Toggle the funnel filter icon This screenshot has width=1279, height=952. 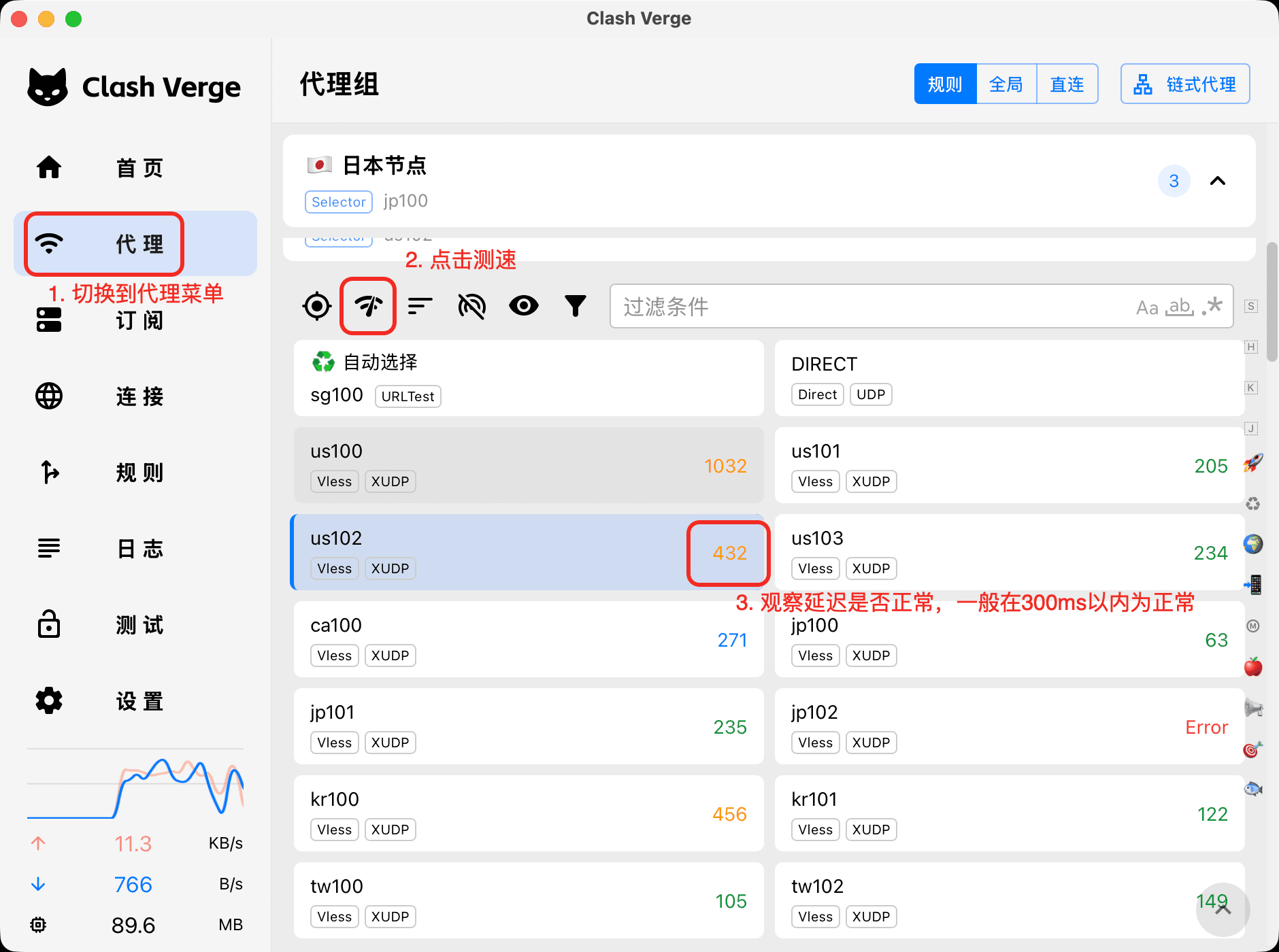click(x=576, y=306)
